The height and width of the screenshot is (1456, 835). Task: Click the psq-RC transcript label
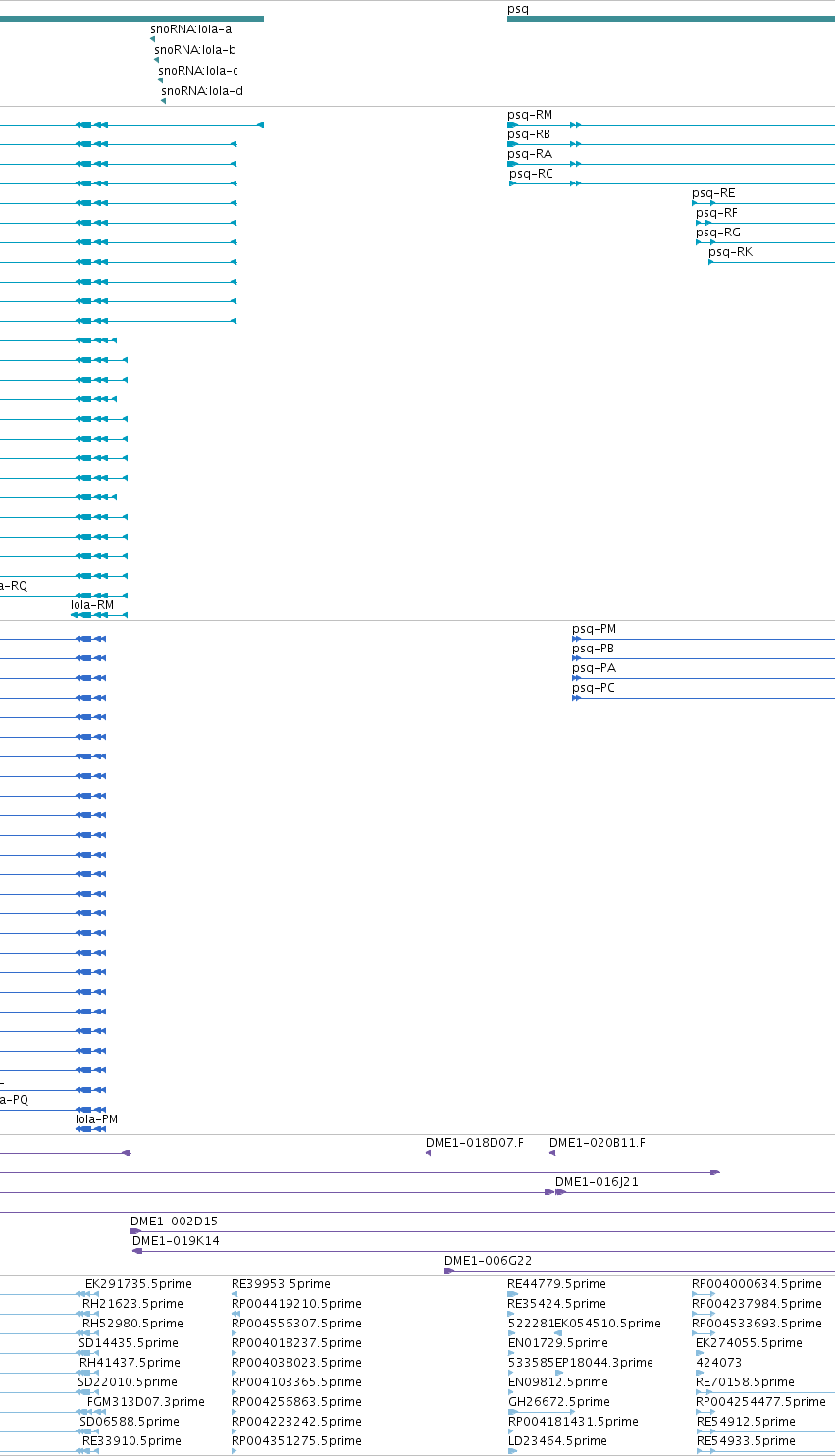531,174
